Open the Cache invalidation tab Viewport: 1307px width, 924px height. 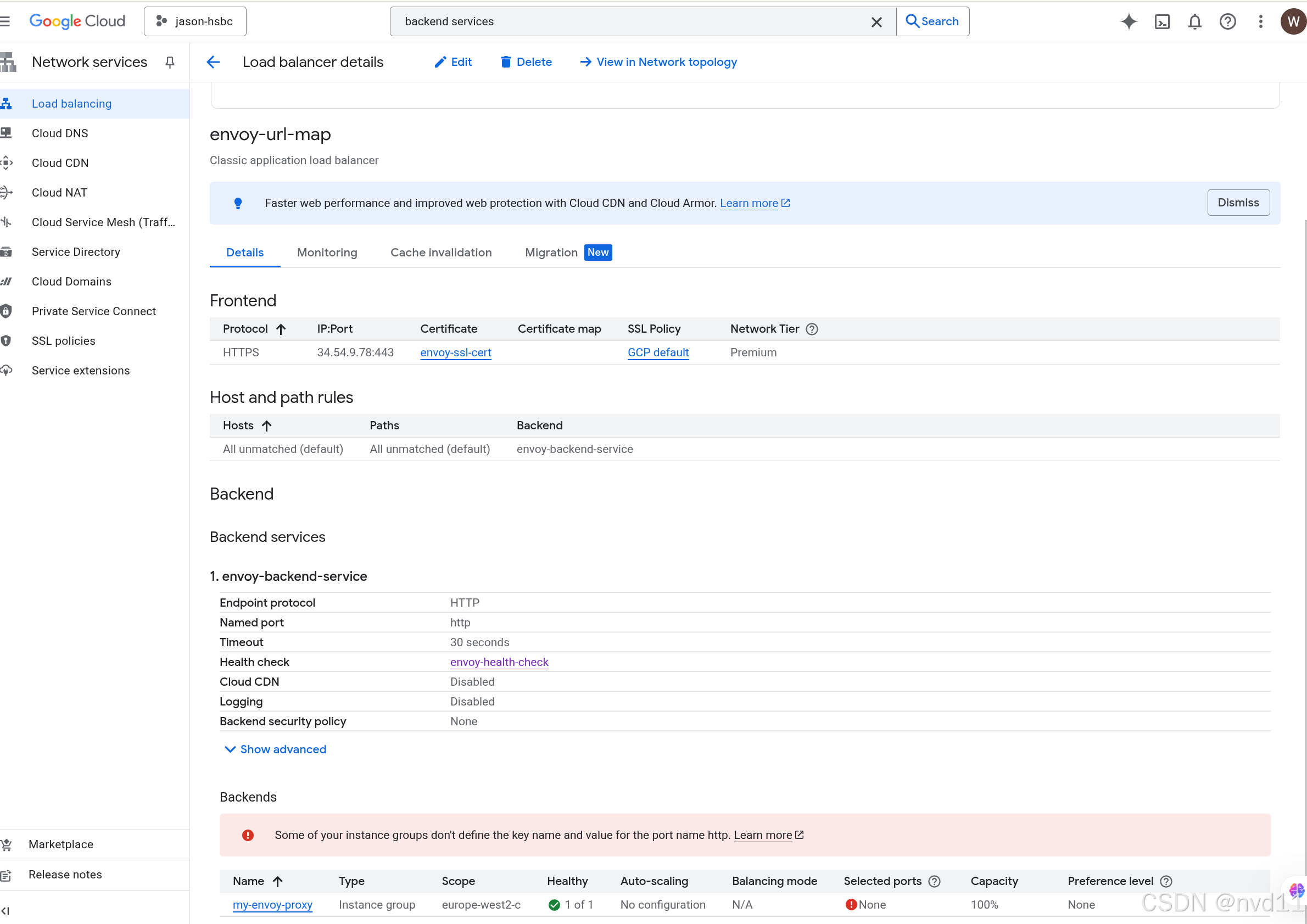point(440,253)
